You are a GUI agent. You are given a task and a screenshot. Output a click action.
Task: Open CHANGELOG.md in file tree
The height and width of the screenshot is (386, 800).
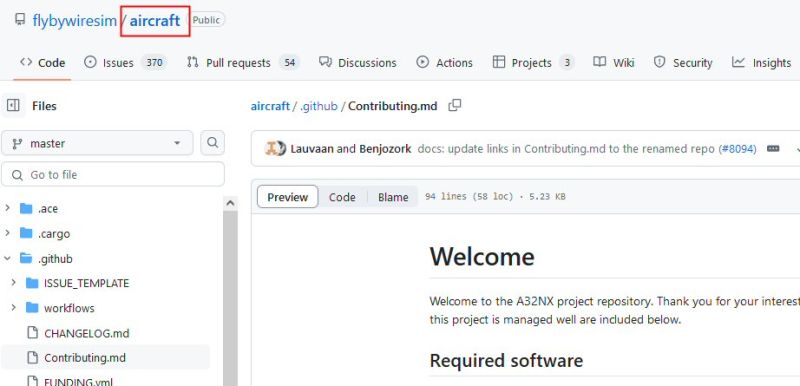(x=87, y=333)
